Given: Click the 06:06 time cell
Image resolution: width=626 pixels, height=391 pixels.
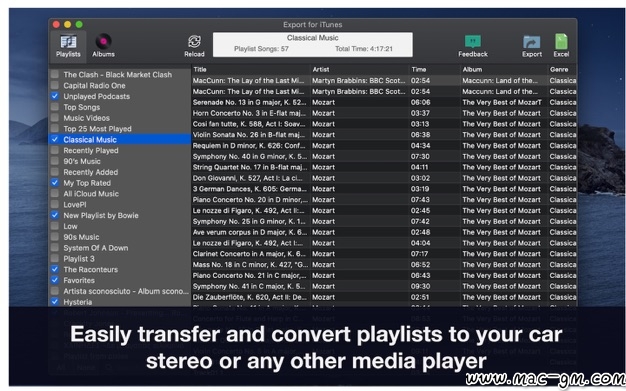Looking at the screenshot, I should click(x=420, y=102).
